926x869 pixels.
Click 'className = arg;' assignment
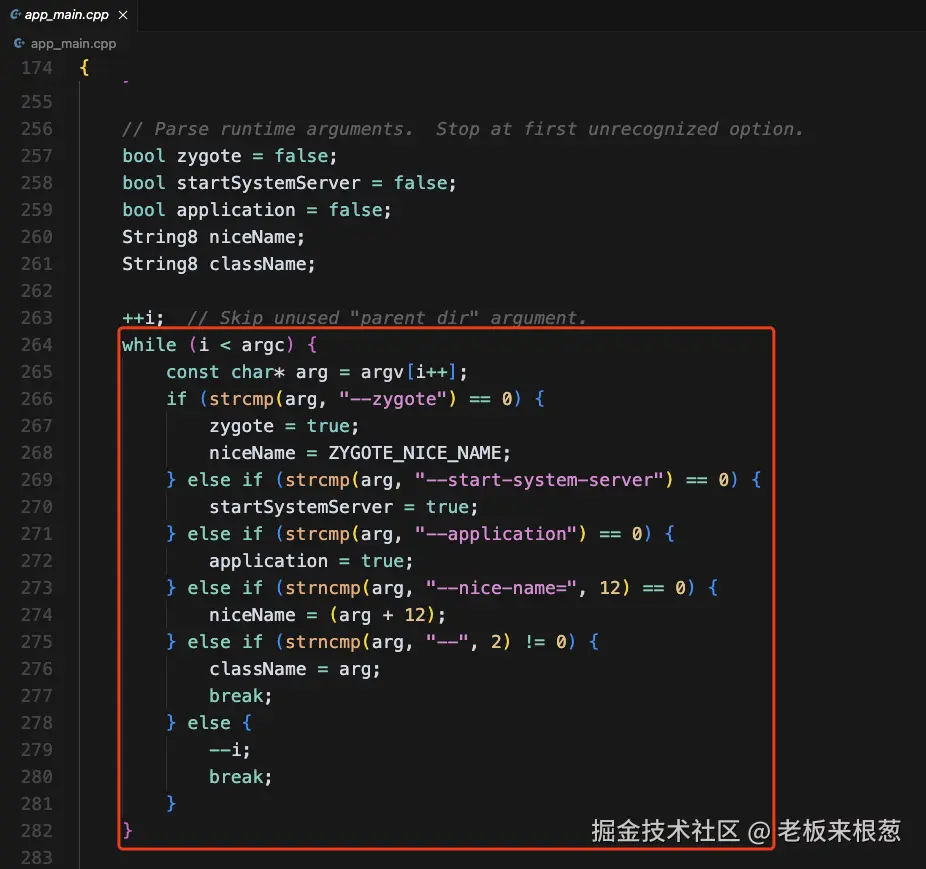(x=295, y=669)
